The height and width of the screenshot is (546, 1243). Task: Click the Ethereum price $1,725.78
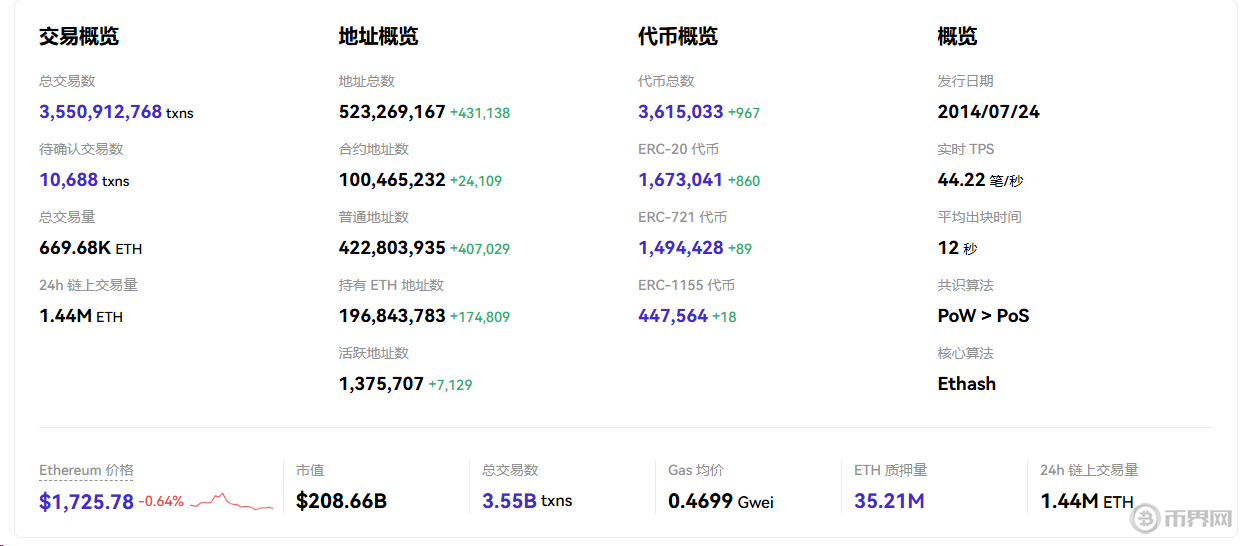click(86, 501)
